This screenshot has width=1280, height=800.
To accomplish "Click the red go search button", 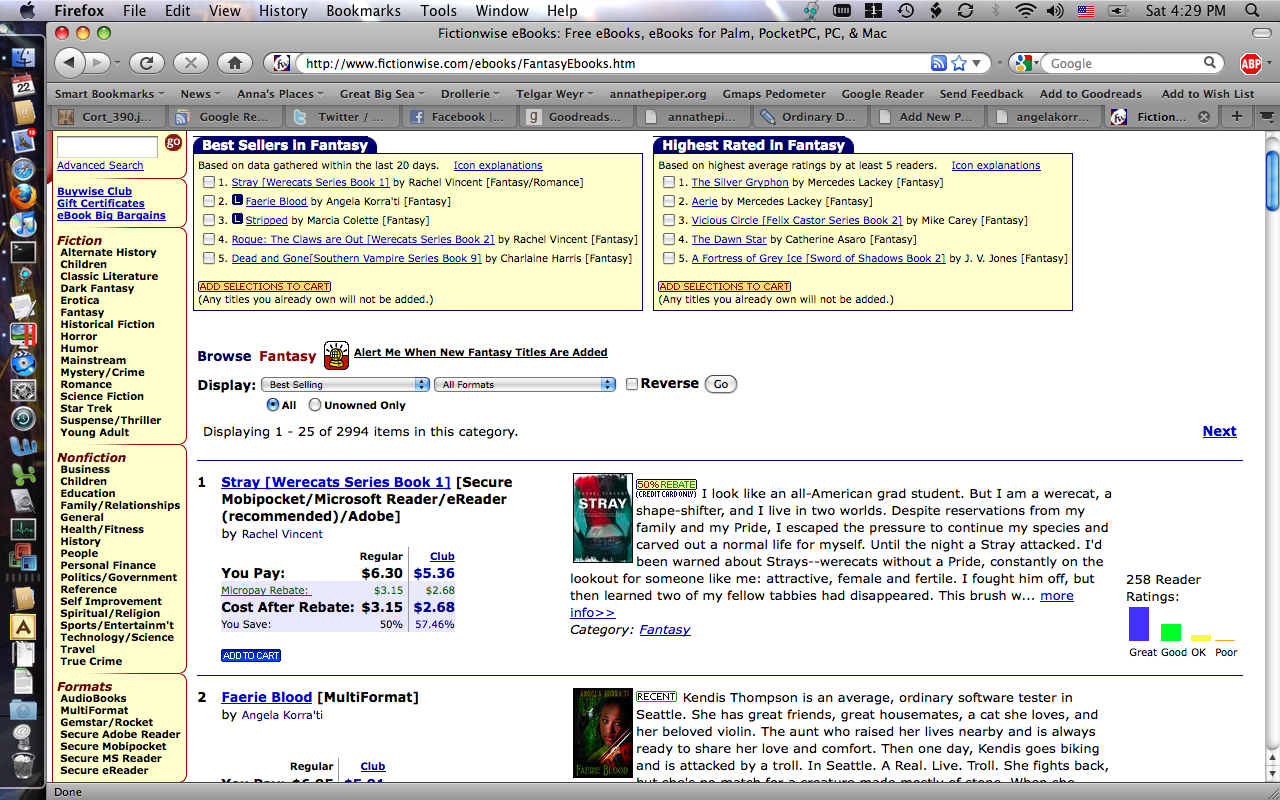I will pos(173,143).
